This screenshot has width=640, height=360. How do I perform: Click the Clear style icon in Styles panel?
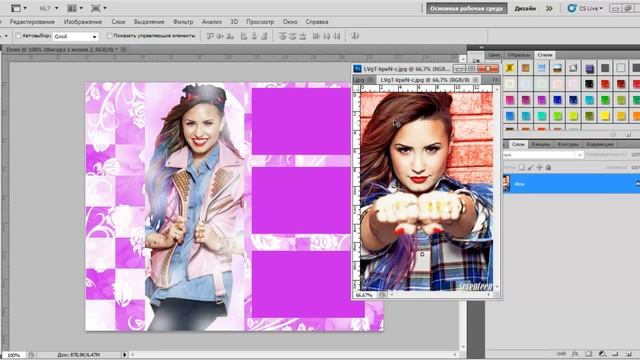(613, 134)
